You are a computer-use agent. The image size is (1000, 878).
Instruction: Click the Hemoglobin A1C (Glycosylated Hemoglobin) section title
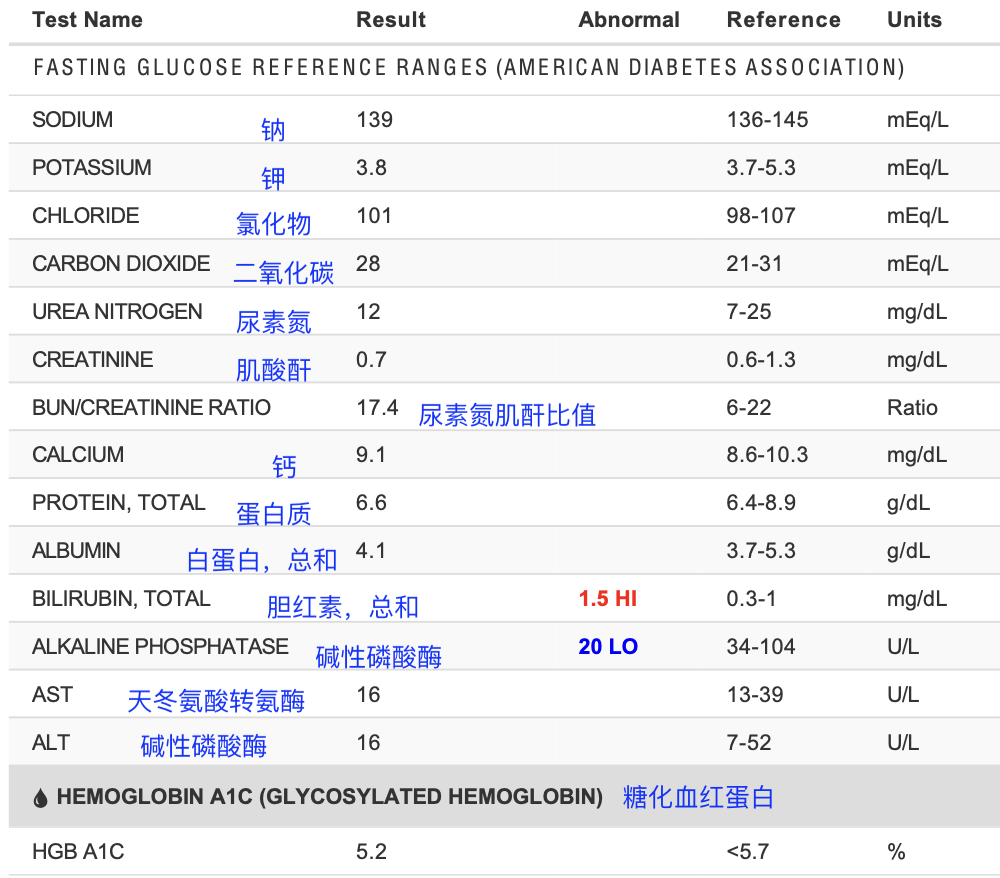(x=330, y=797)
